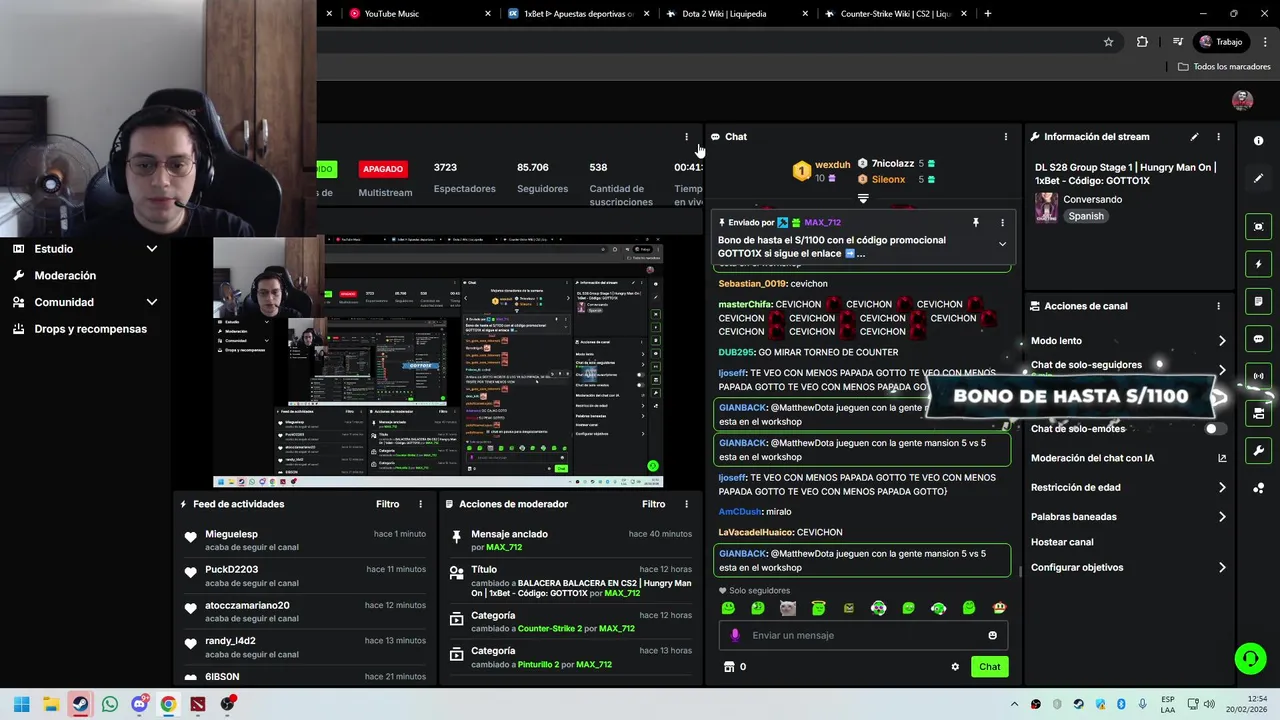
Task: Open chat settings gear icon
Action: (x=955, y=667)
